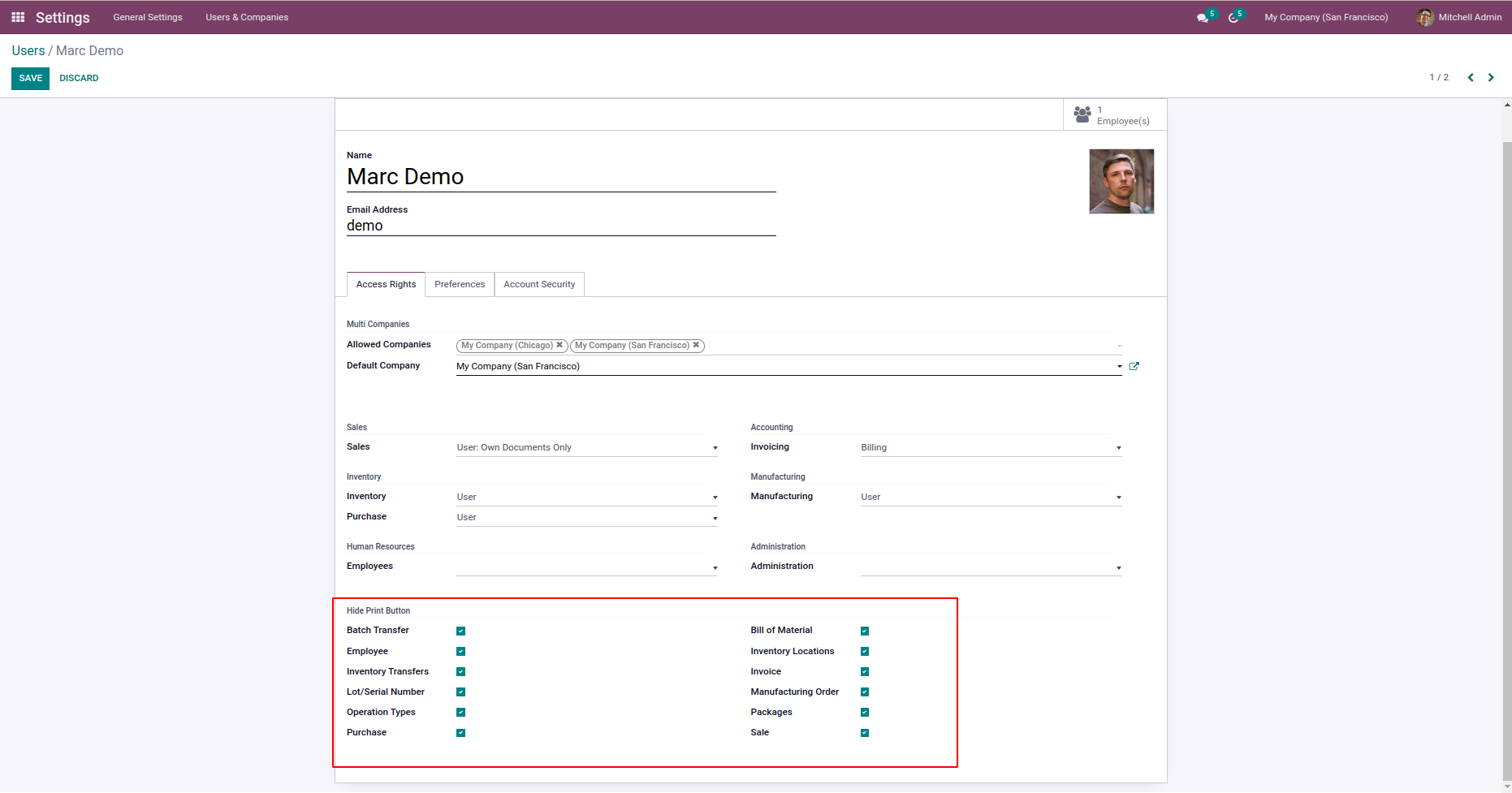Open Default Company external link icon
The image size is (1512, 793).
coord(1134,366)
